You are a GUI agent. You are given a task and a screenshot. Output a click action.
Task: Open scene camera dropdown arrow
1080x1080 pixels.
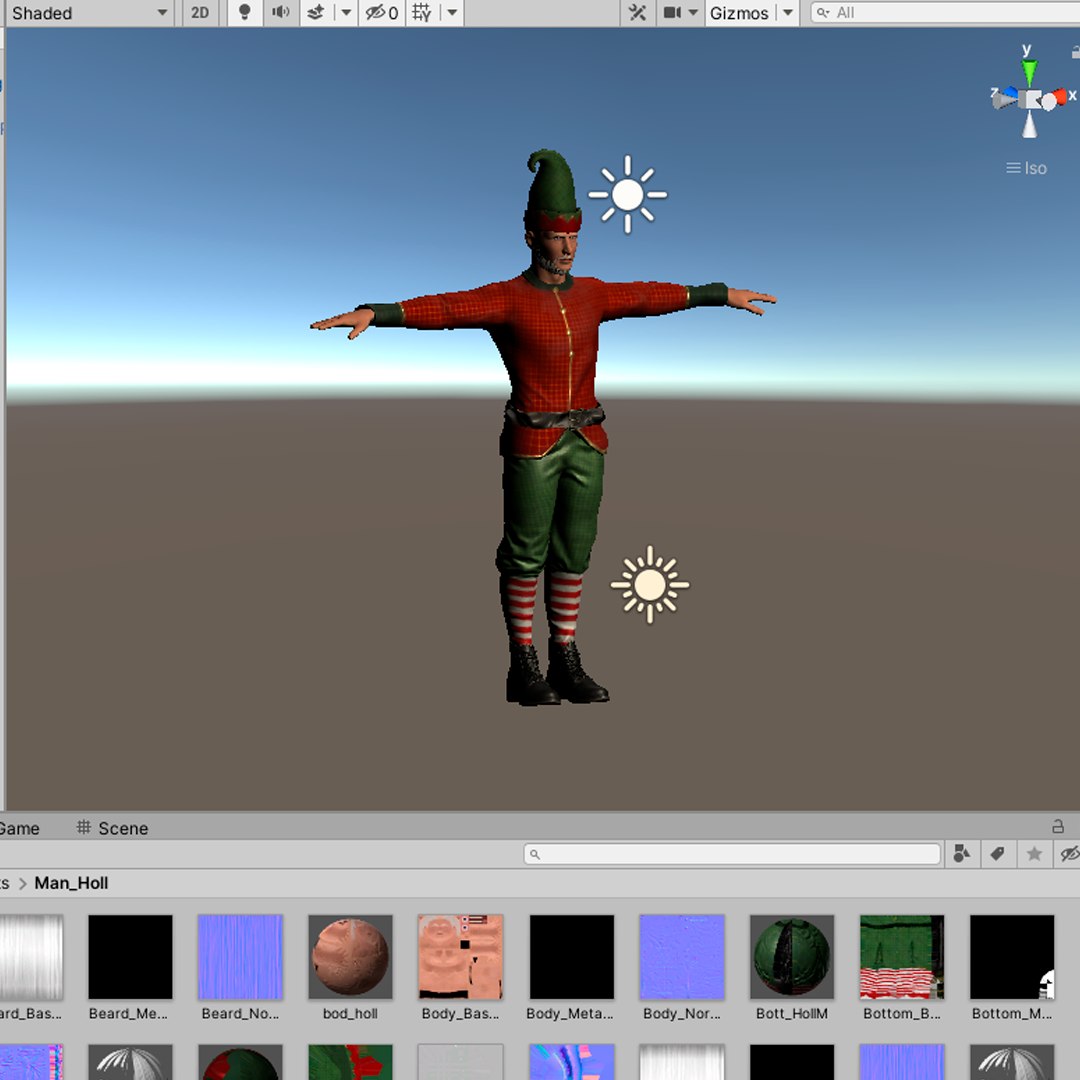[x=694, y=13]
